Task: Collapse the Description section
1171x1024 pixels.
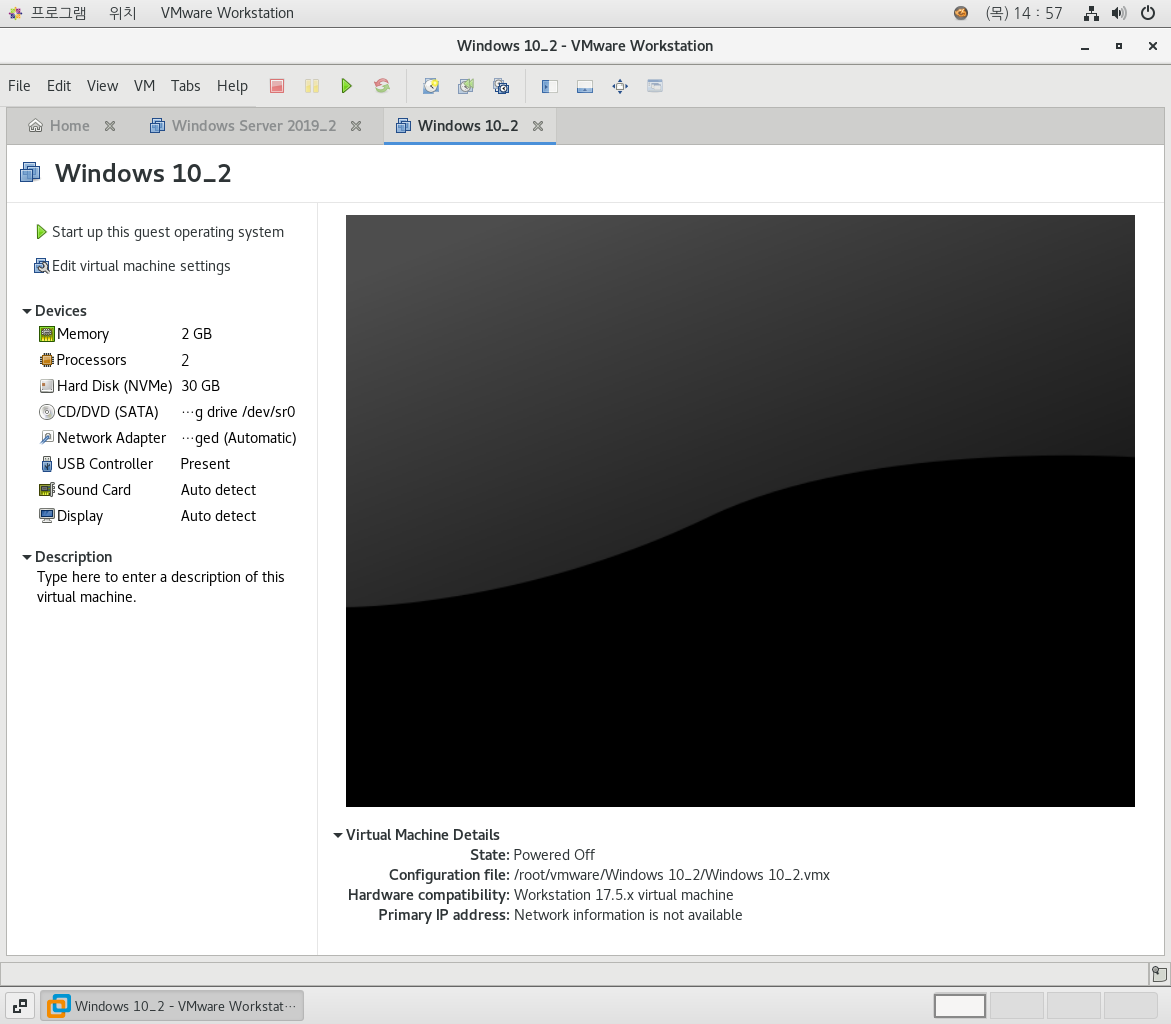Action: [x=27, y=557]
